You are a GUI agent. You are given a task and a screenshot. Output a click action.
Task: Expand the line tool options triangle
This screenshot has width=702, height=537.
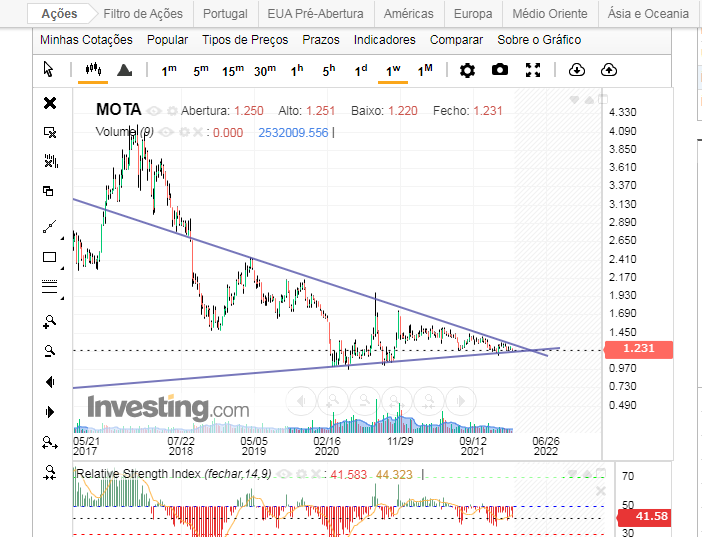coord(62,238)
